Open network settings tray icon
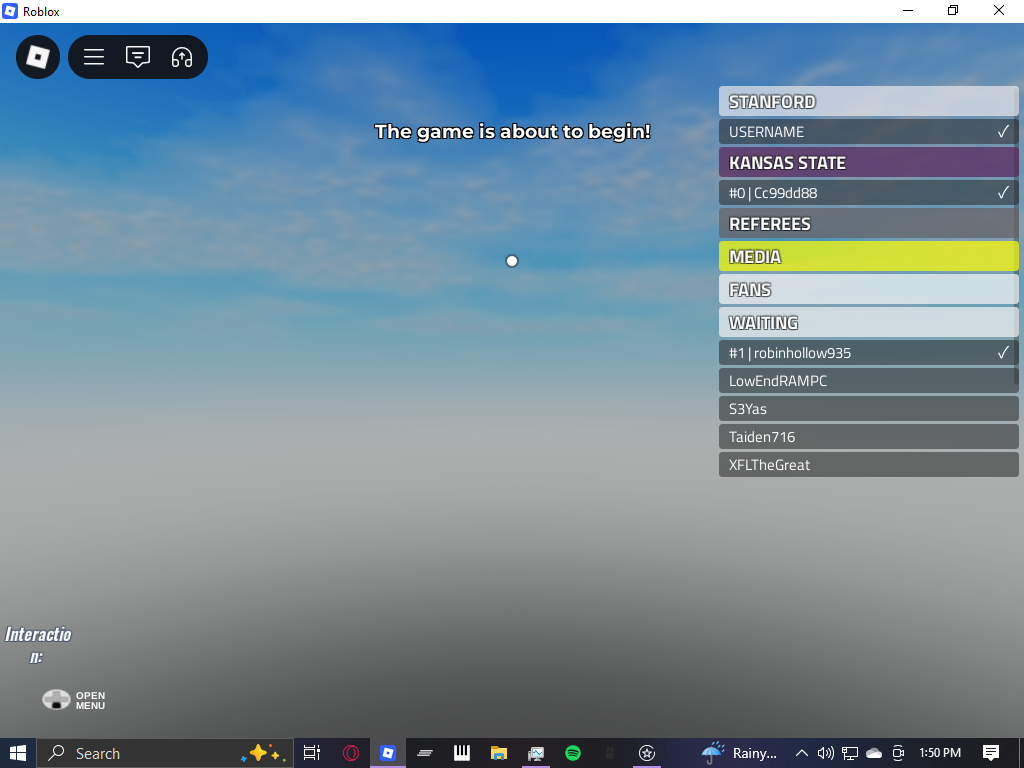This screenshot has height=768, width=1024. click(850, 753)
